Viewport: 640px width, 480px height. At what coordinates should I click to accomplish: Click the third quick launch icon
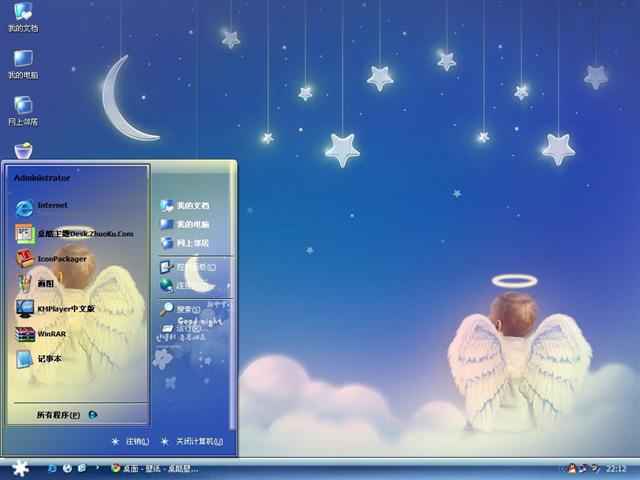[82, 468]
